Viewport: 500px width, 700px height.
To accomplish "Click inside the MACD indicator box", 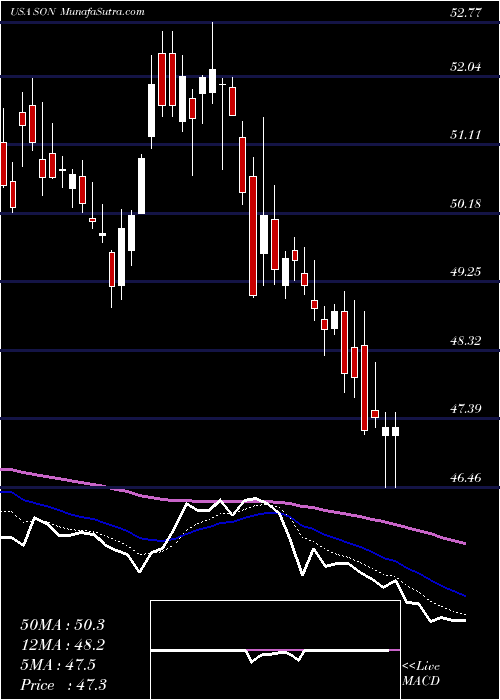I will click(x=275, y=650).
